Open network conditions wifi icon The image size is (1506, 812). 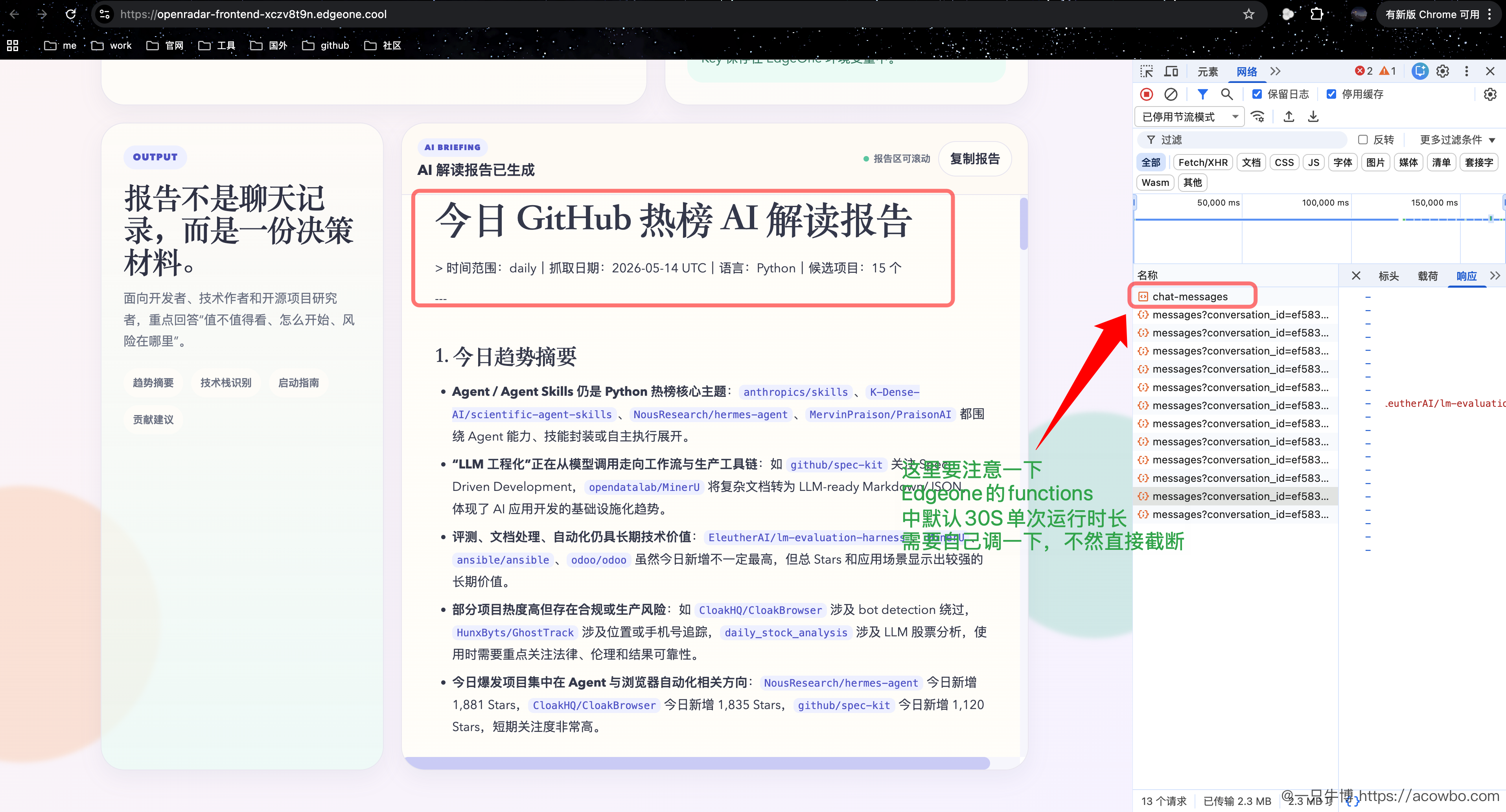pyautogui.click(x=1258, y=117)
